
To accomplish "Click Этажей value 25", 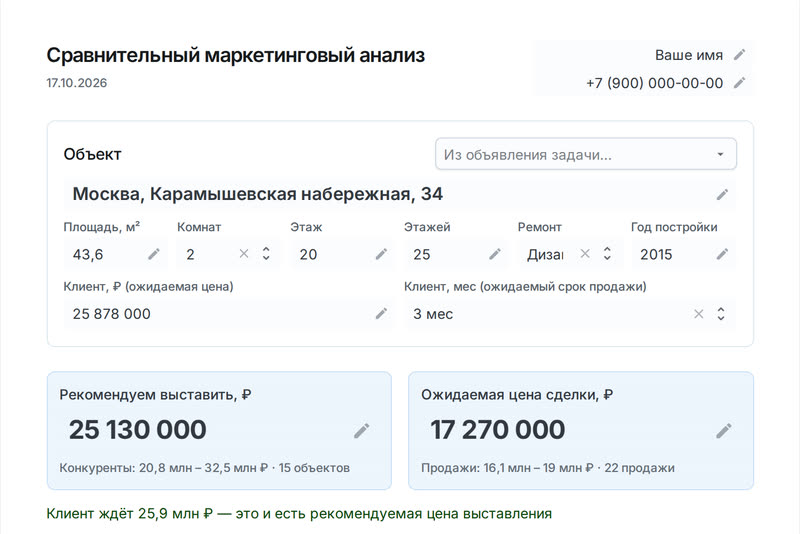I will coord(422,254).
